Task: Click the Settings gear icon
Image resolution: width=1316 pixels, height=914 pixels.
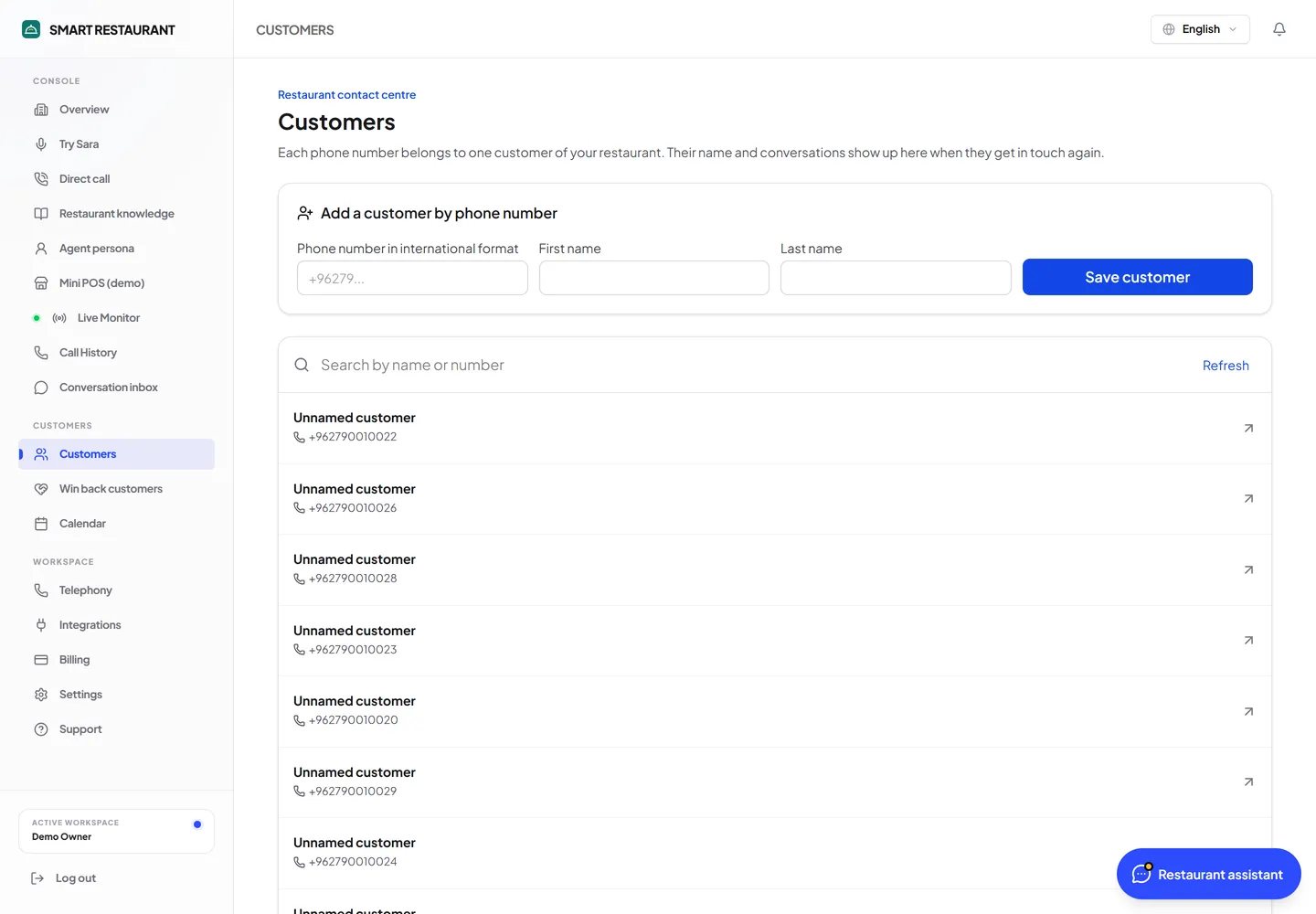Action: click(x=41, y=695)
